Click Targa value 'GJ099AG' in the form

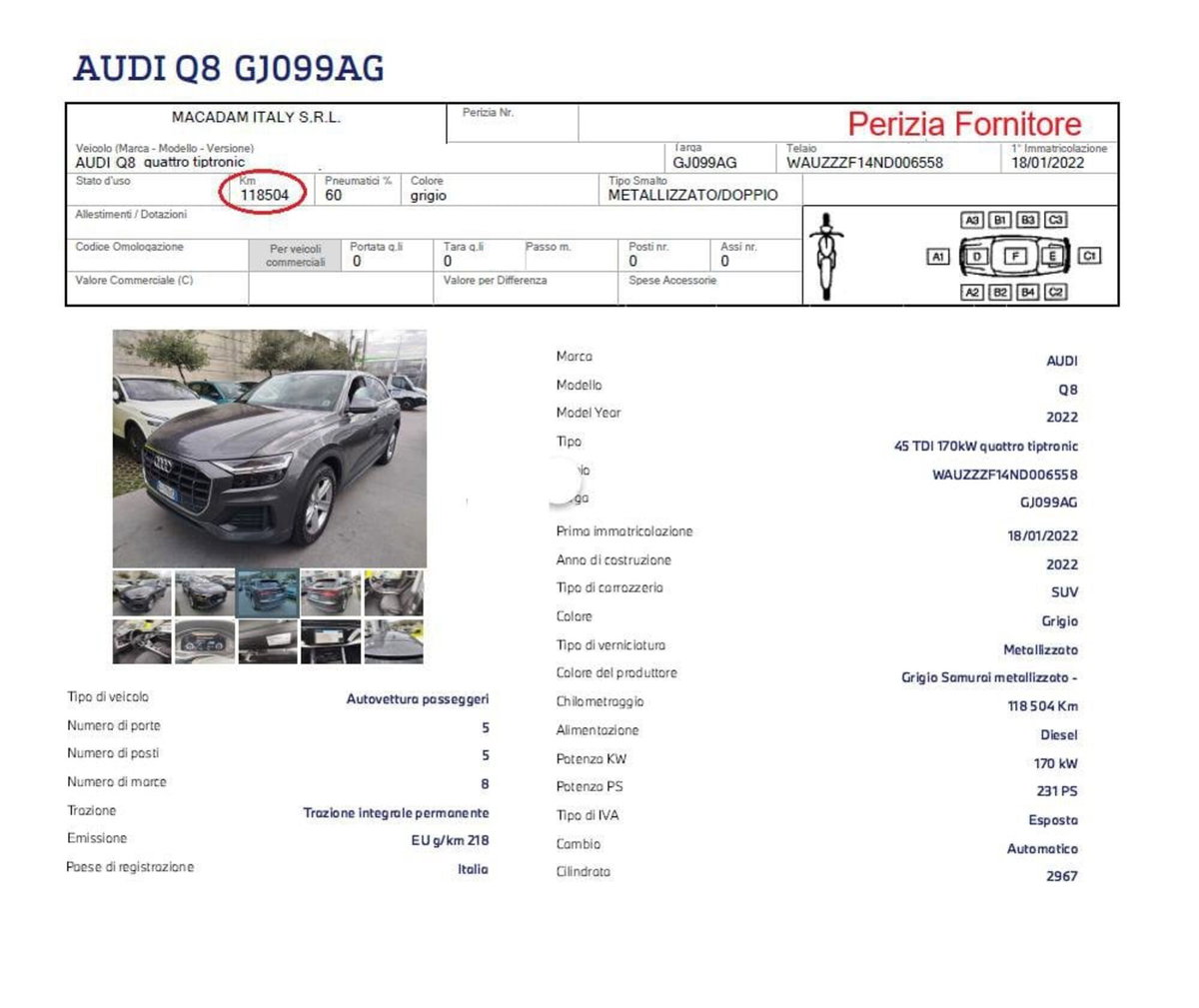[704, 163]
